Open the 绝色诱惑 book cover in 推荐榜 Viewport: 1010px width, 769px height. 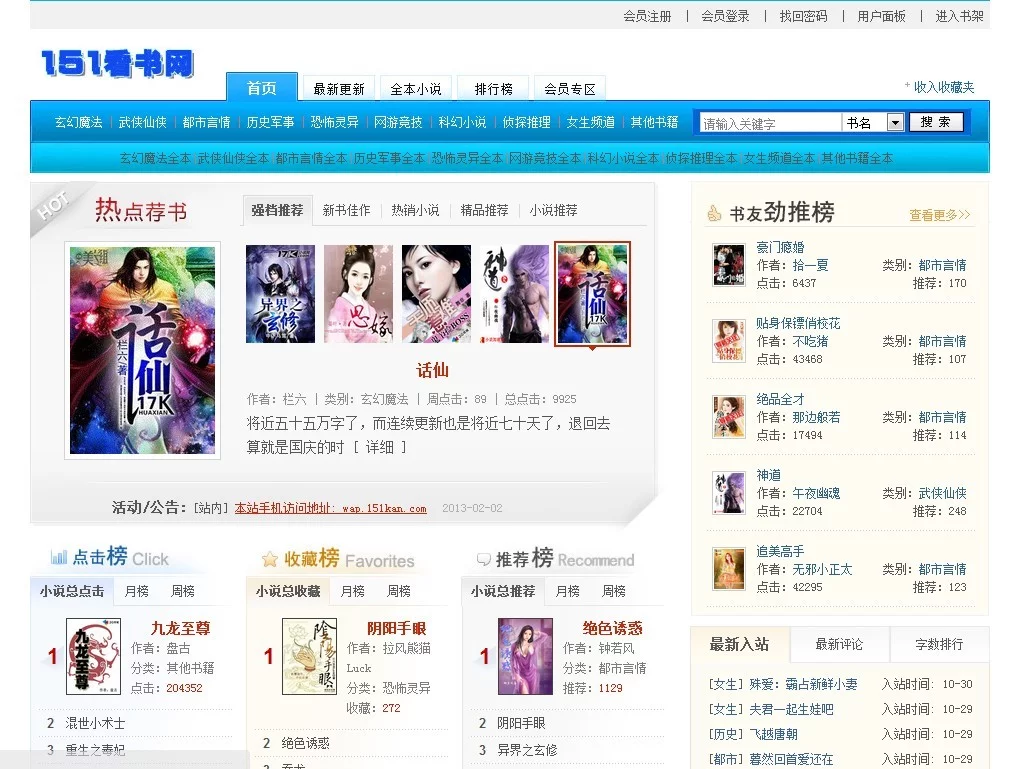tap(525, 656)
